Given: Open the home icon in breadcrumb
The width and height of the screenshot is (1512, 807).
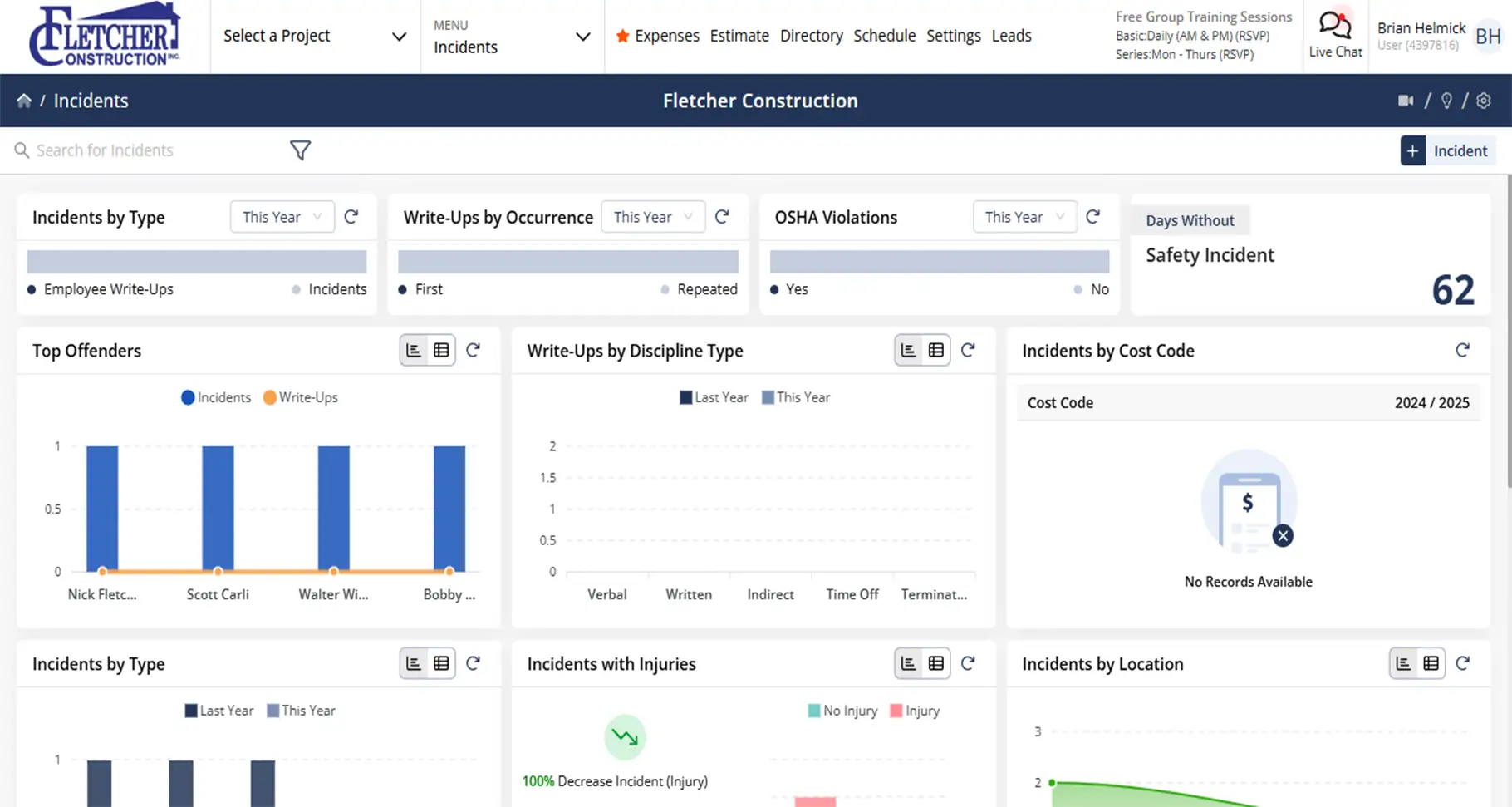Looking at the screenshot, I should tap(24, 101).
